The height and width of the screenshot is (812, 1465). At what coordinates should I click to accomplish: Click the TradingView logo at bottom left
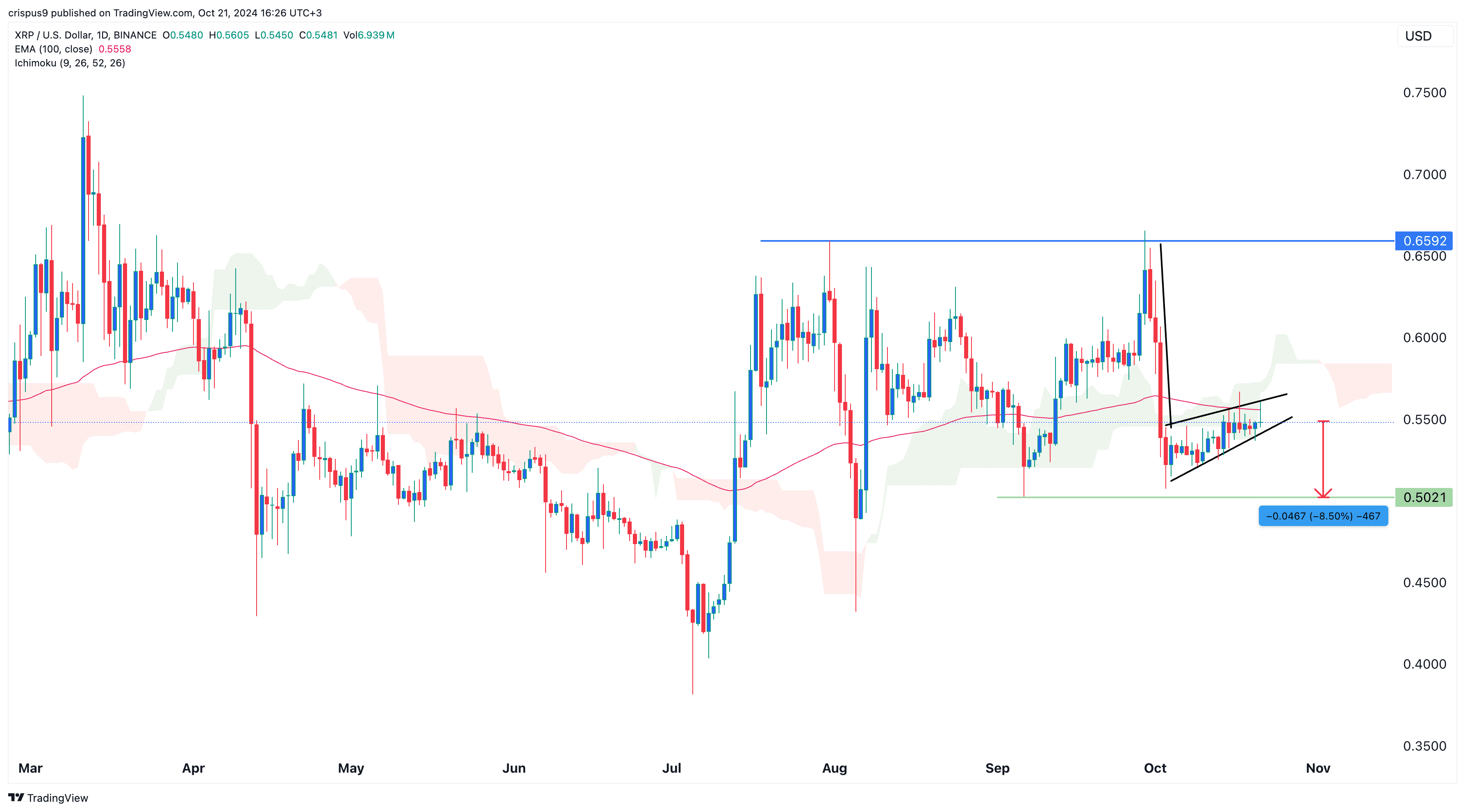pos(48,798)
